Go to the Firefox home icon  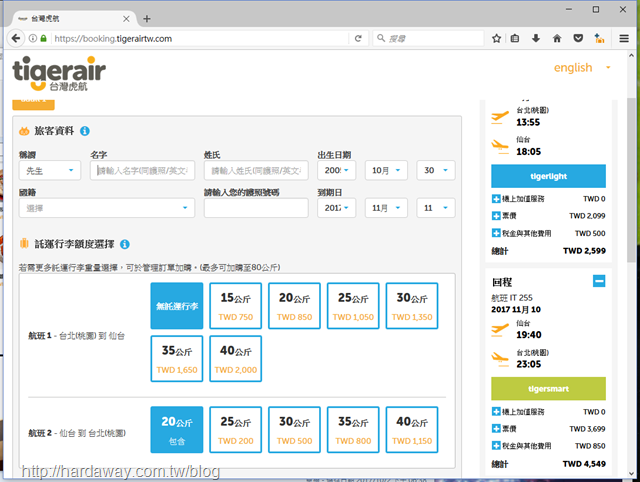[x=557, y=38]
